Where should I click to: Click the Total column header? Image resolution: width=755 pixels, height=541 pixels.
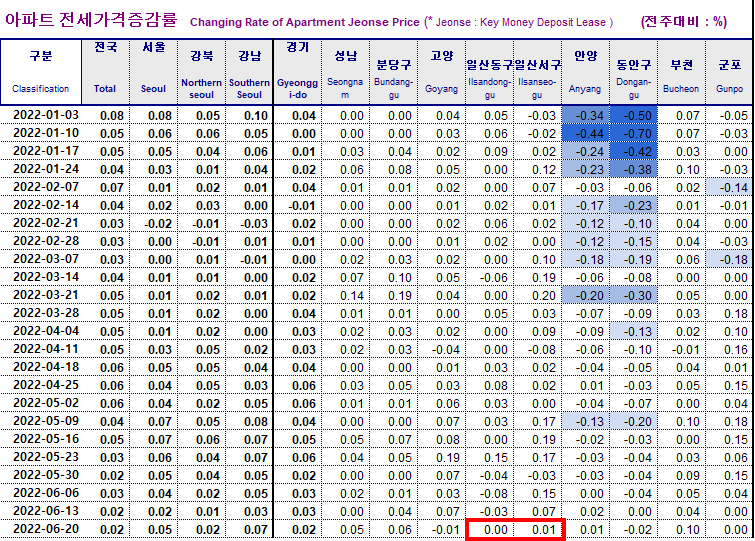[105, 72]
